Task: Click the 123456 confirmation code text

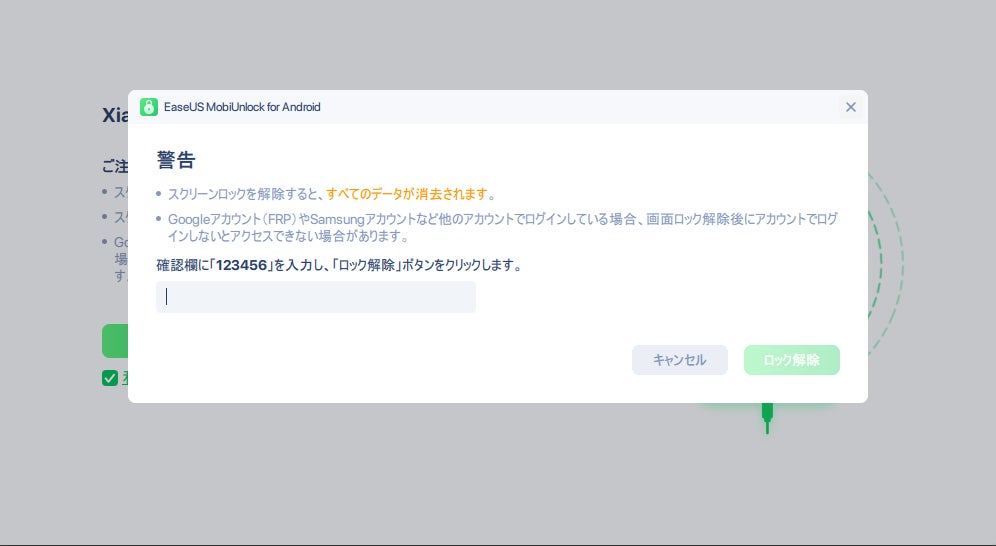Action: (241, 265)
